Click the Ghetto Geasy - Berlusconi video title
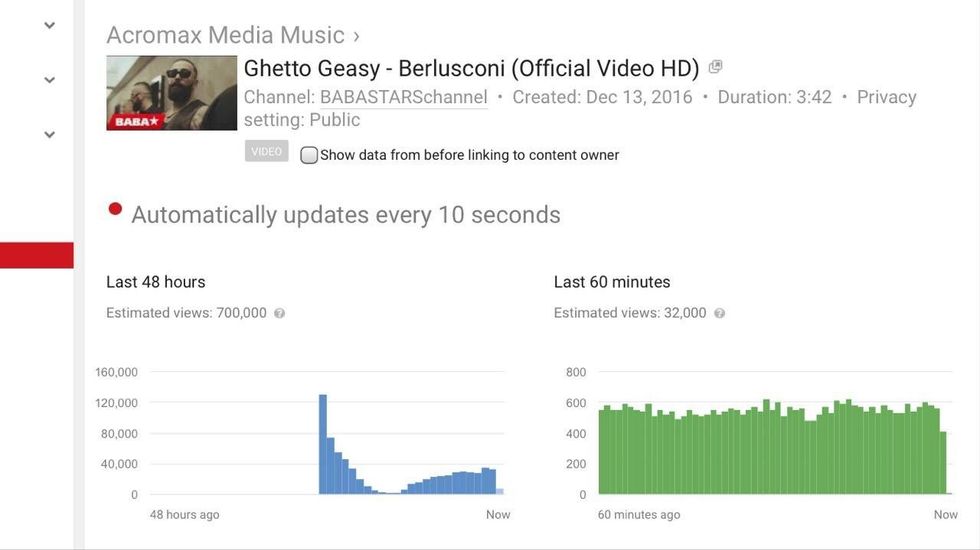This screenshot has width=980, height=550. [x=471, y=68]
